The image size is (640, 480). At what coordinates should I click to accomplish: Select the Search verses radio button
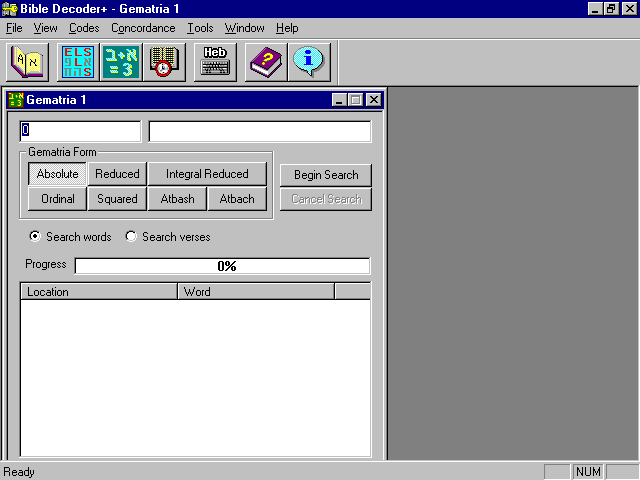131,237
